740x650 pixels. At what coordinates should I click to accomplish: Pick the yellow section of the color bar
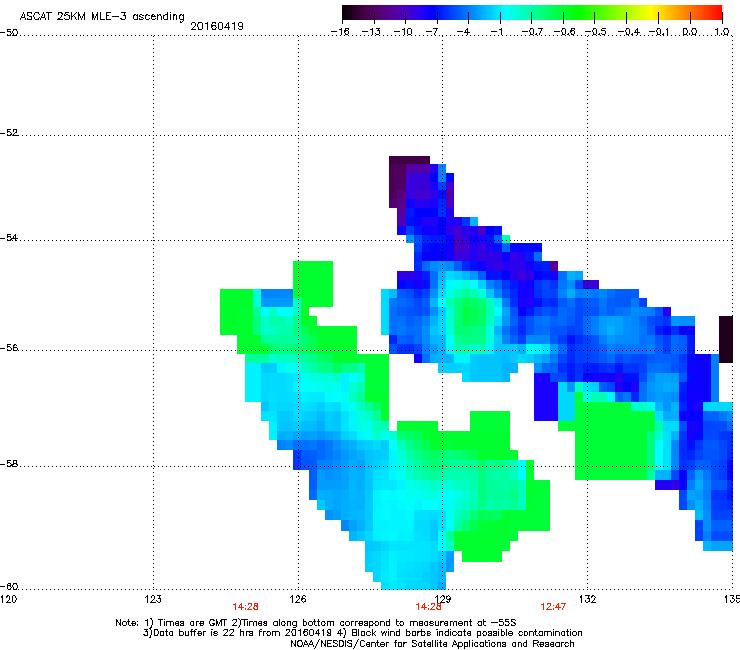click(651, 13)
